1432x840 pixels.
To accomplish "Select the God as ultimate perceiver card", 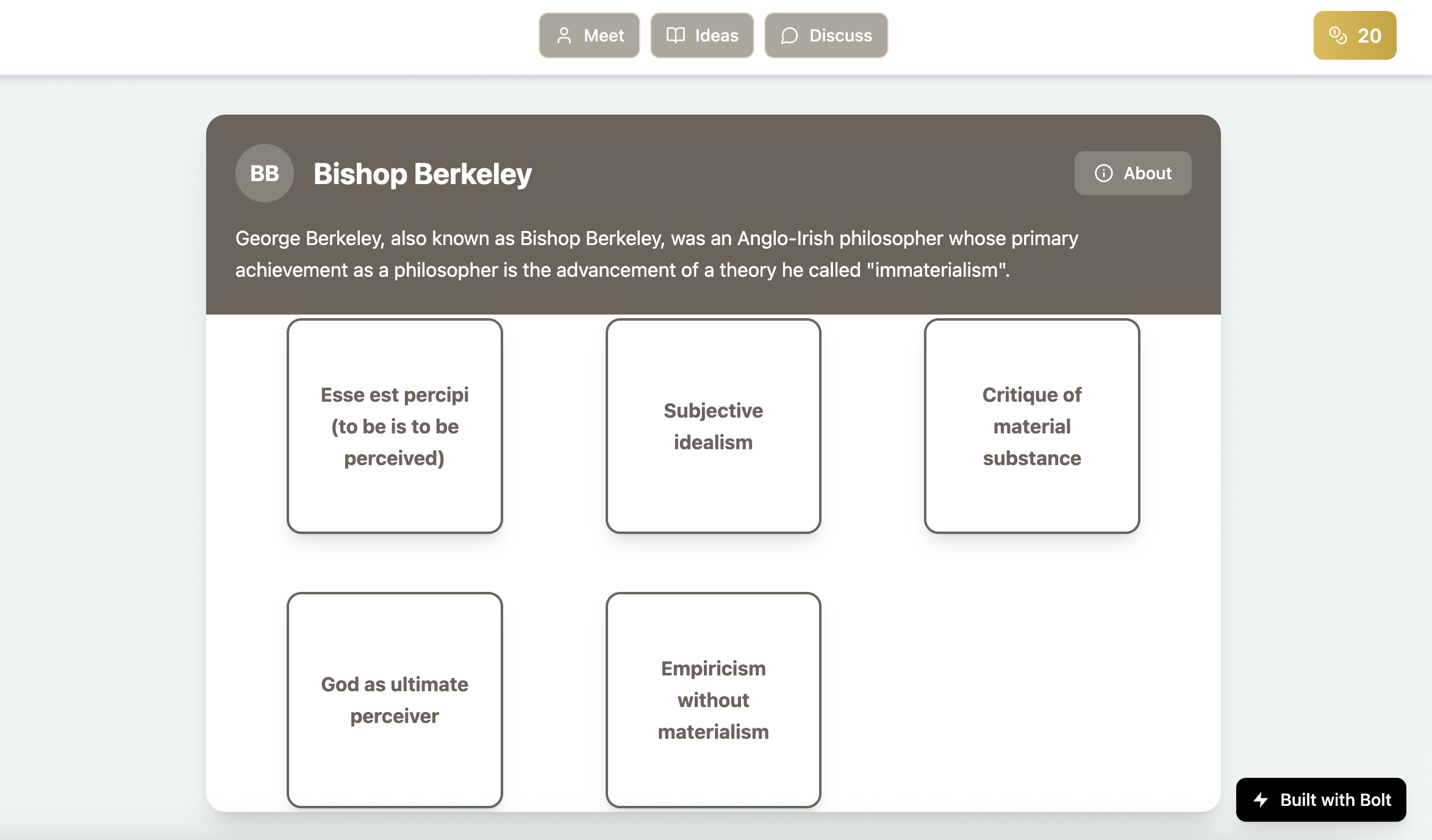I will point(395,700).
